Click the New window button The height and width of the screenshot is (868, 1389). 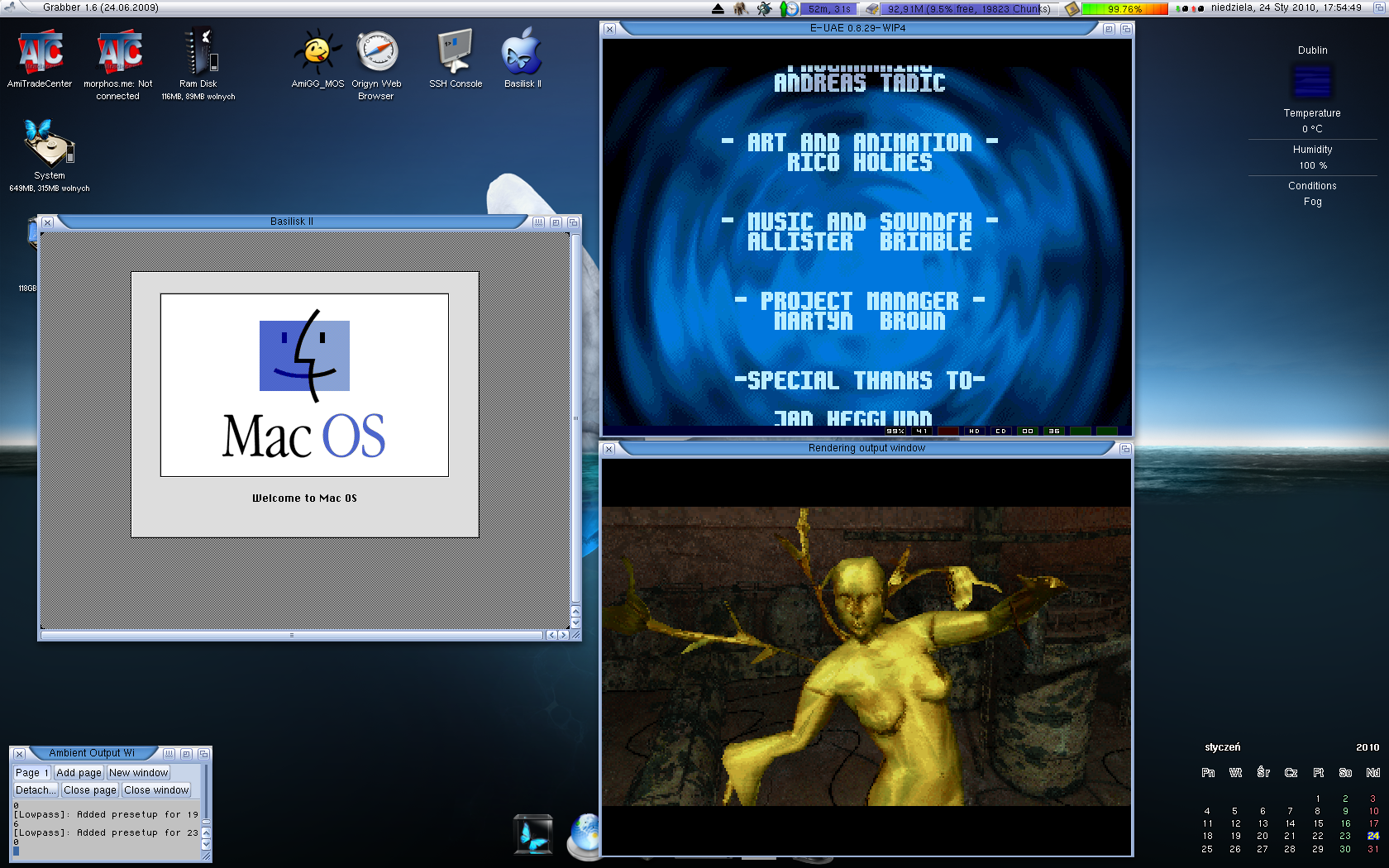point(139,773)
